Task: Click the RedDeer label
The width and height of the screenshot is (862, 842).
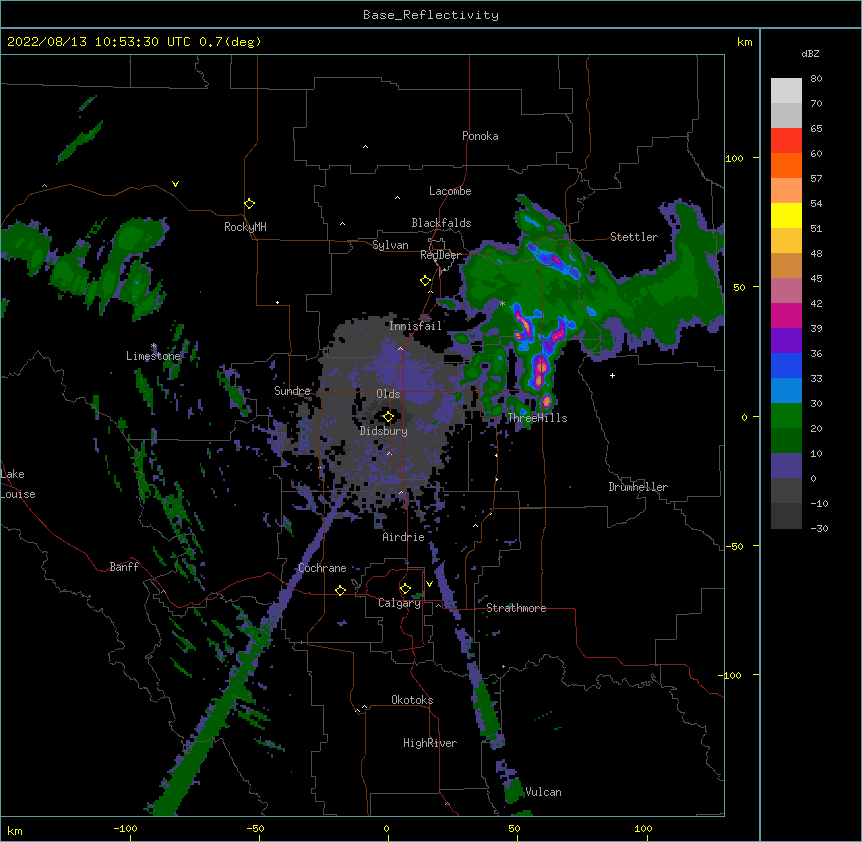Action: coord(440,255)
